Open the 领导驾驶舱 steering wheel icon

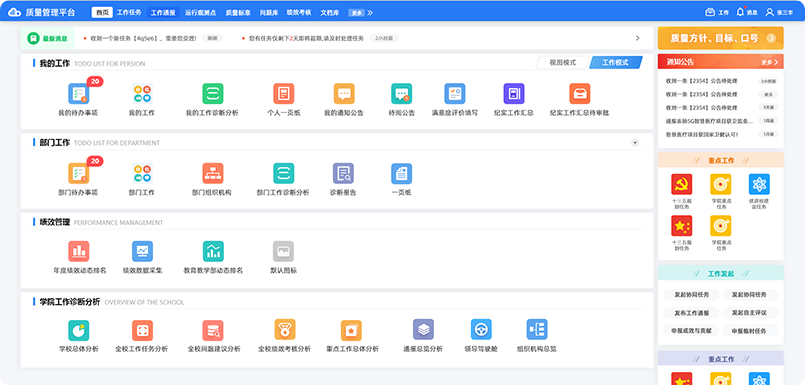[x=482, y=330]
